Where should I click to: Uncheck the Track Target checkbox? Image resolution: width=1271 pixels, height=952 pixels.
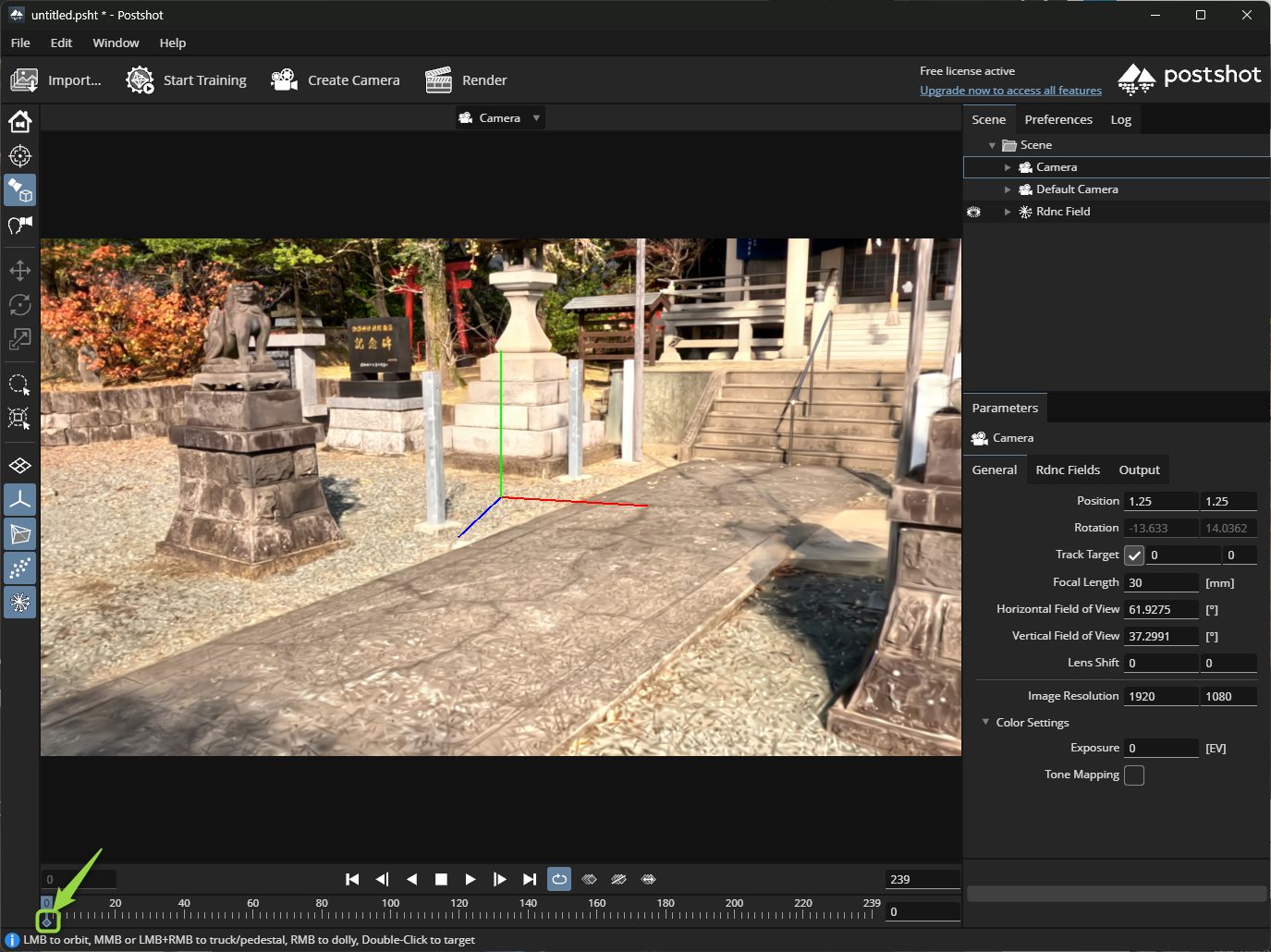[1134, 555]
